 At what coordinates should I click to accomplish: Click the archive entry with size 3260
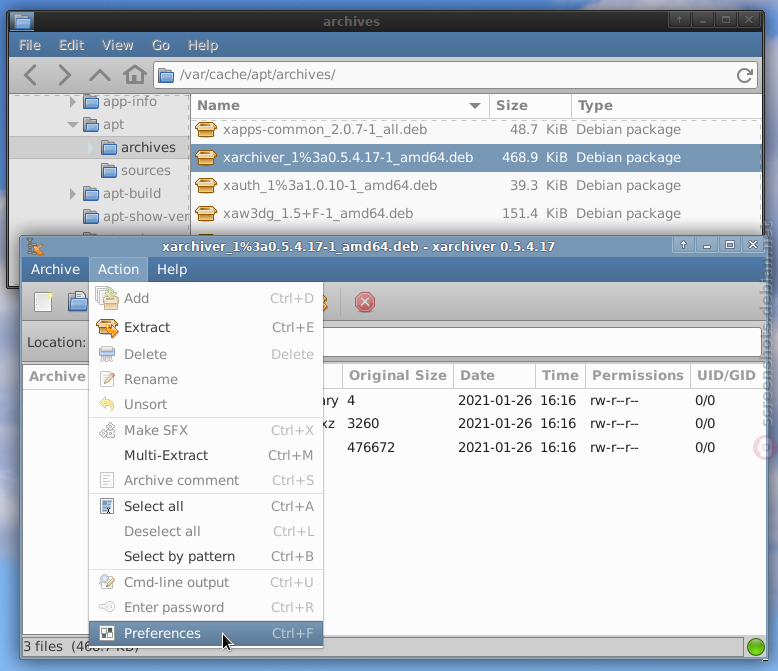pos(542,424)
